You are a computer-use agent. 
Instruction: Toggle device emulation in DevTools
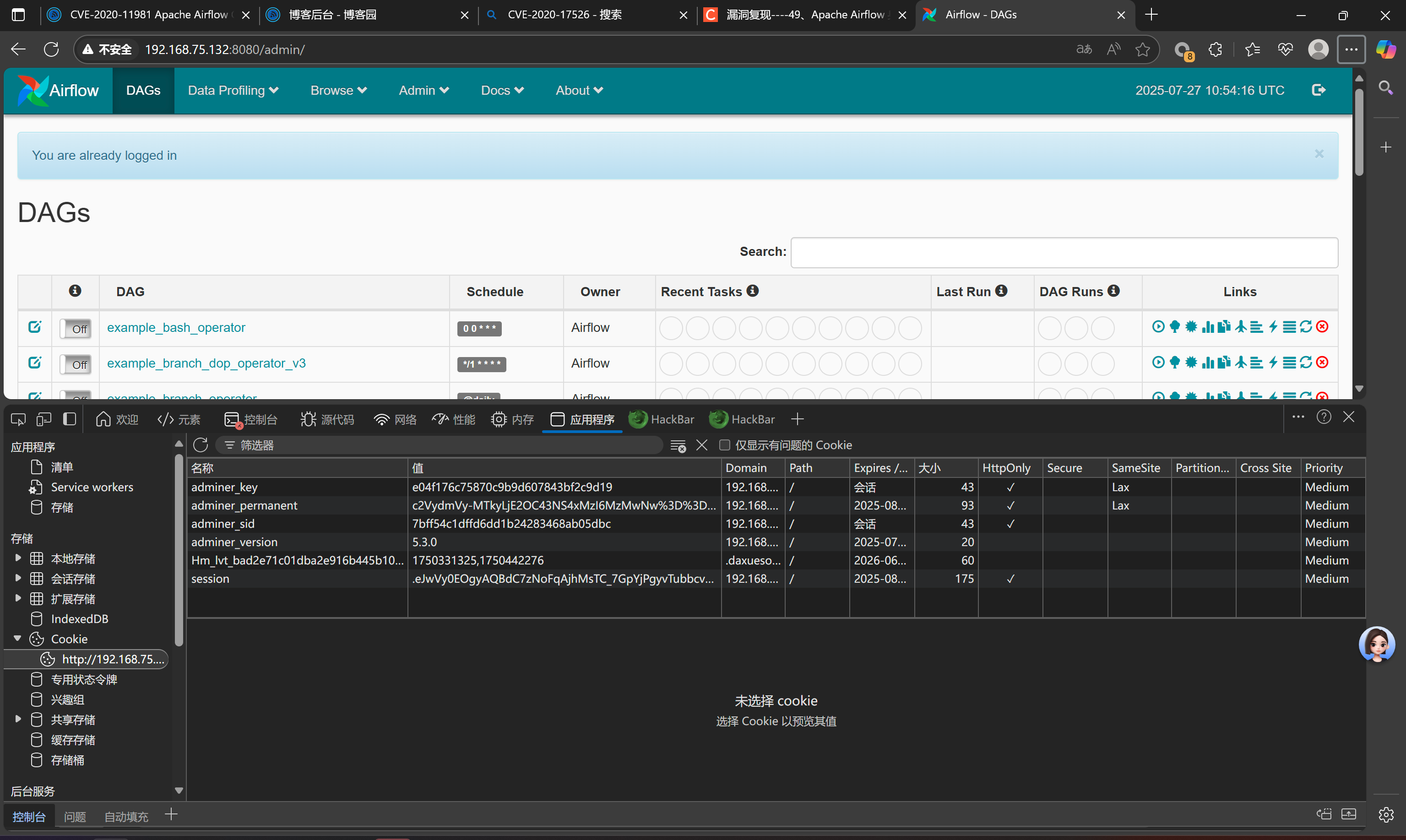(43, 419)
